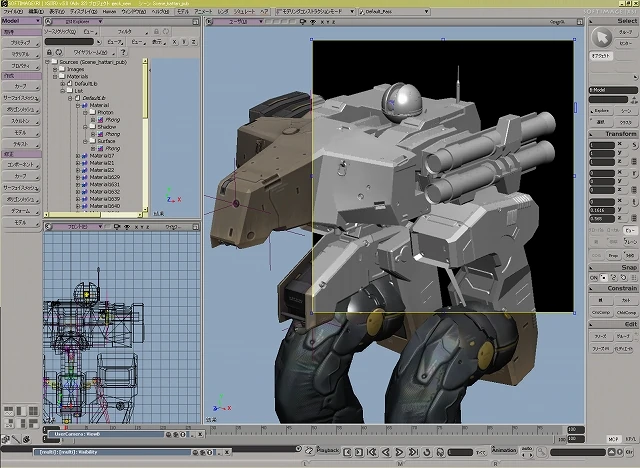
Task: Toggle the Snap ON button
Action: click(593, 277)
